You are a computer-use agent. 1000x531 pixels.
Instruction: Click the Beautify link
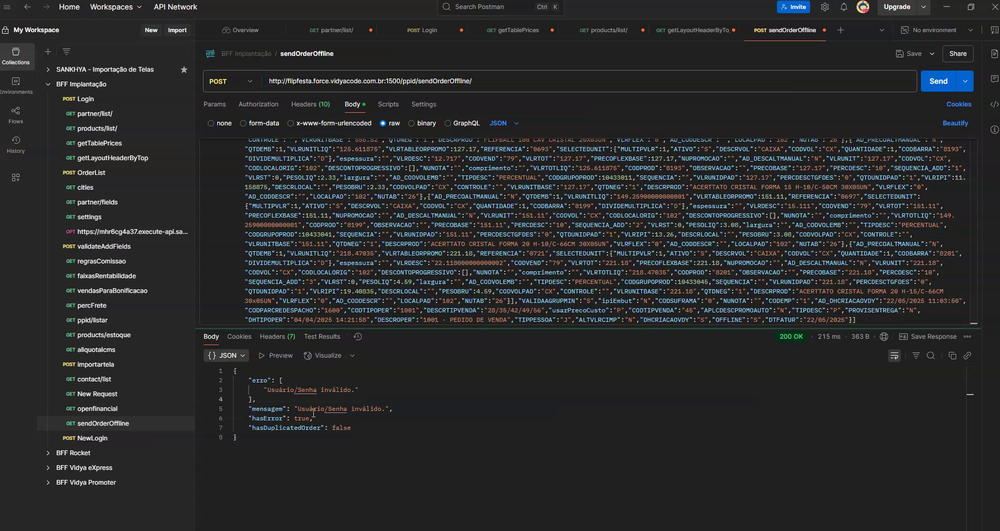coord(955,123)
